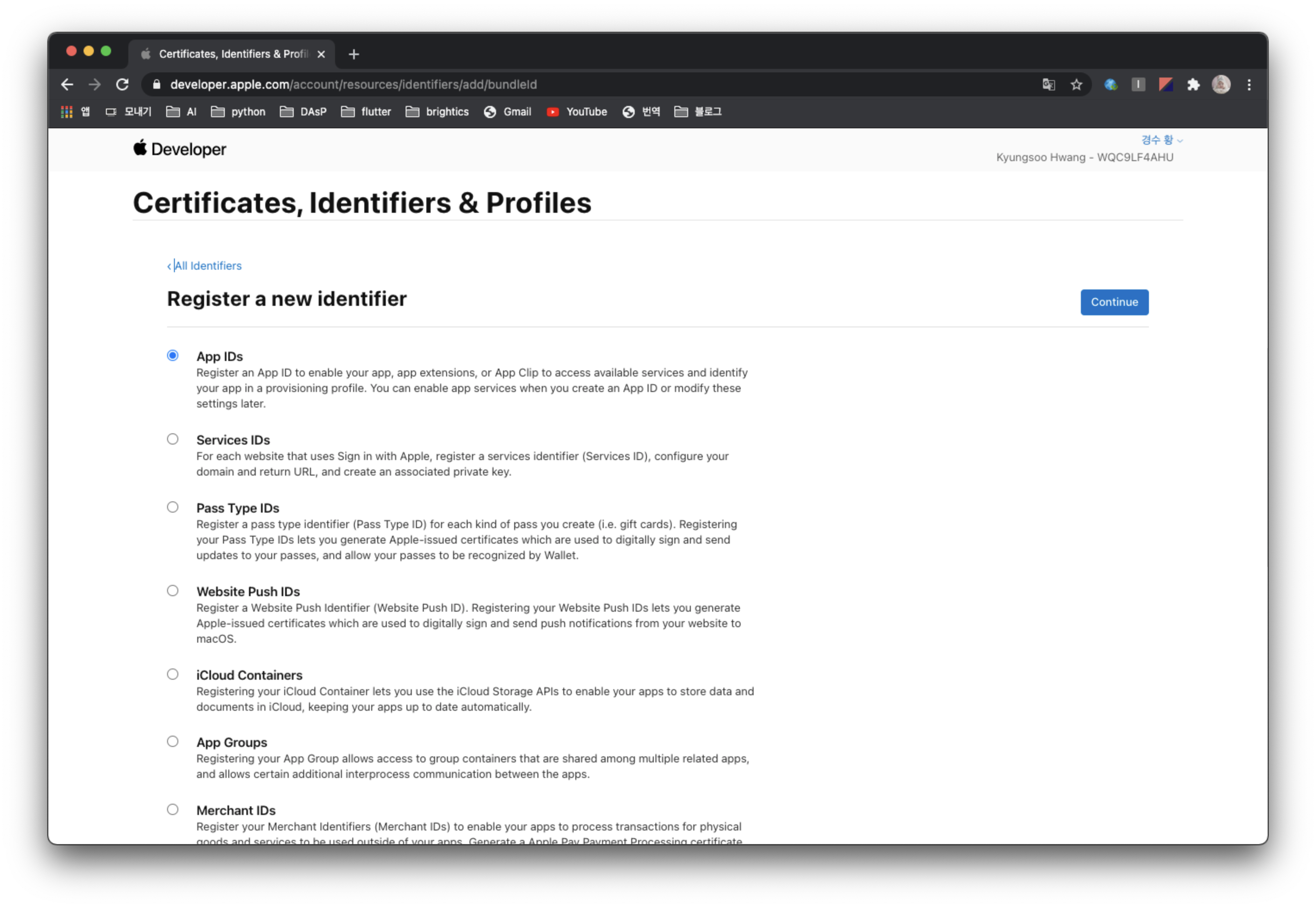This screenshot has height=908, width=1316.
Task: Click the URL address bar
Action: pos(569,85)
